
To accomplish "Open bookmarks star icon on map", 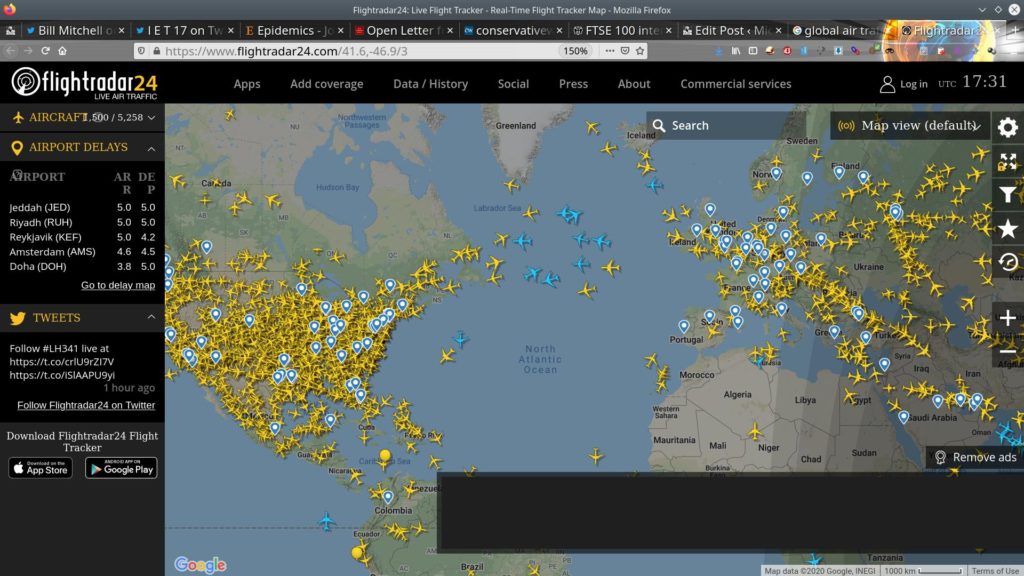I will [x=1007, y=229].
